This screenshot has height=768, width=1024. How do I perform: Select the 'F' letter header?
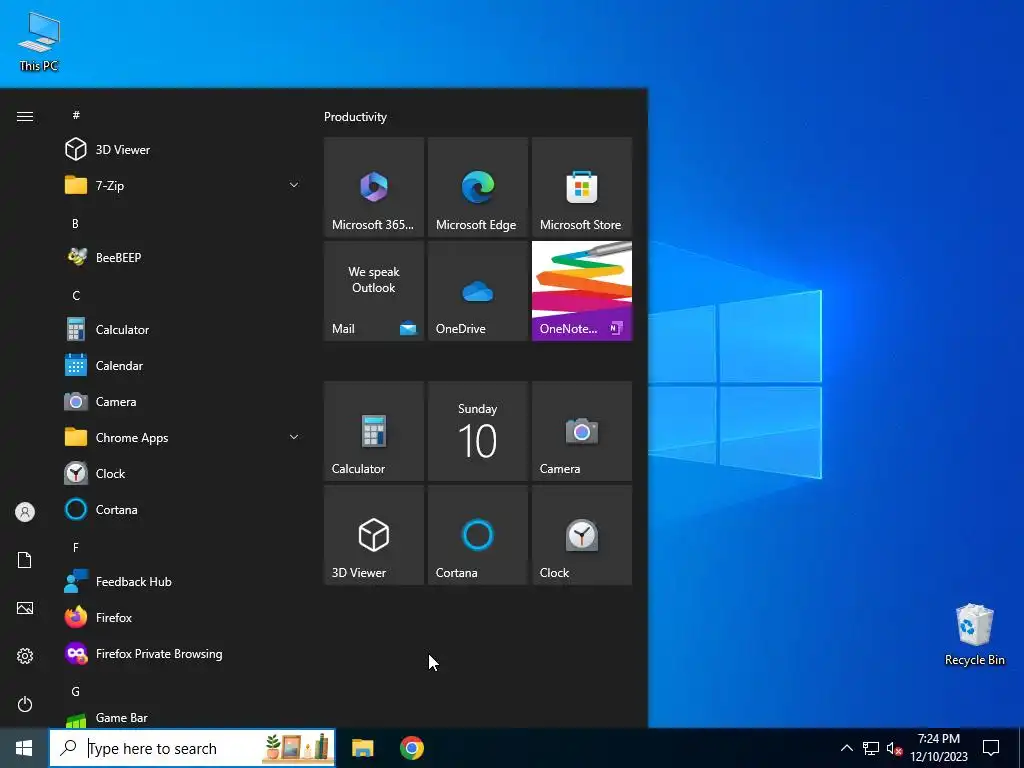pyautogui.click(x=76, y=547)
